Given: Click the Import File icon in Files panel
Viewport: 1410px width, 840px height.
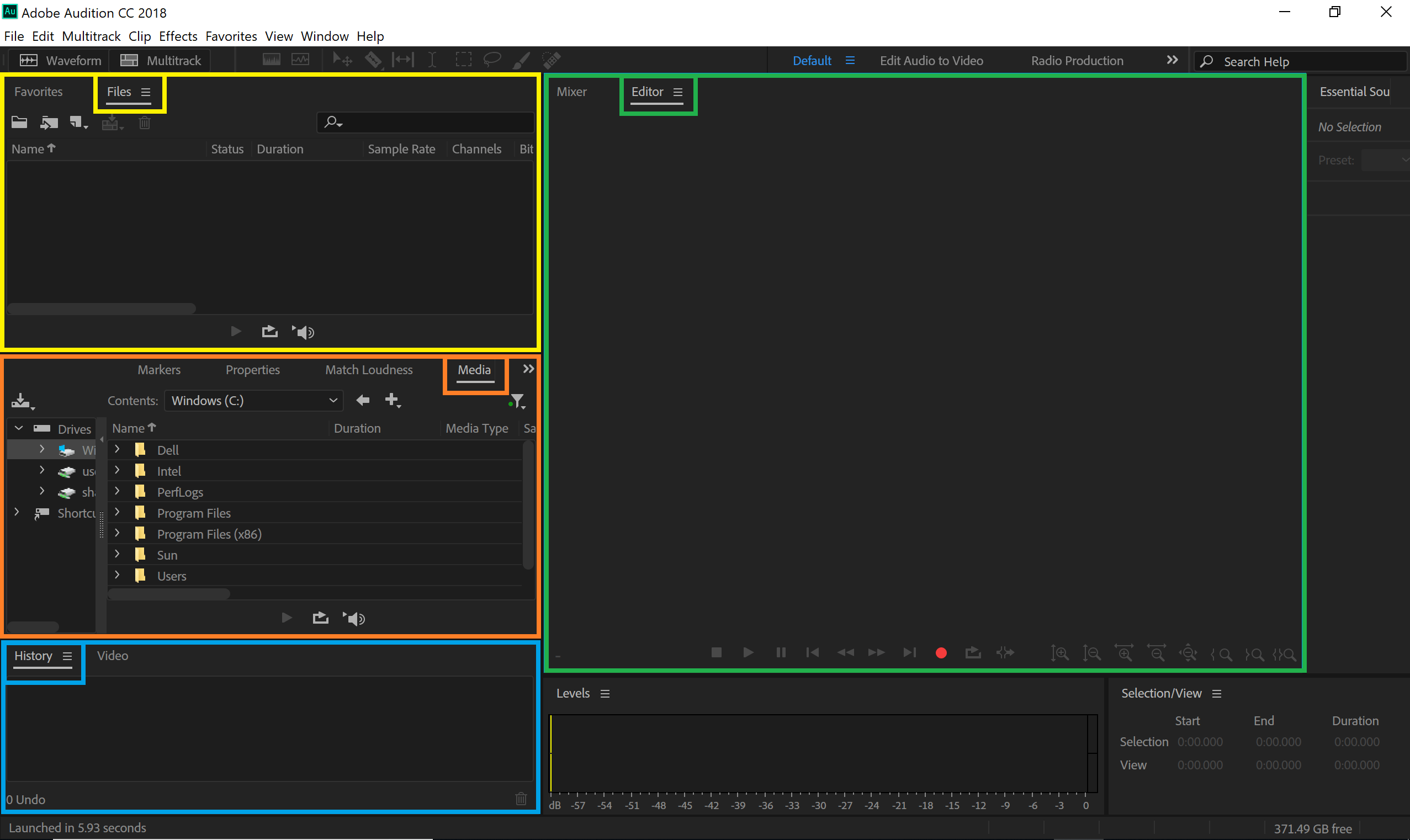Looking at the screenshot, I should pos(49,123).
